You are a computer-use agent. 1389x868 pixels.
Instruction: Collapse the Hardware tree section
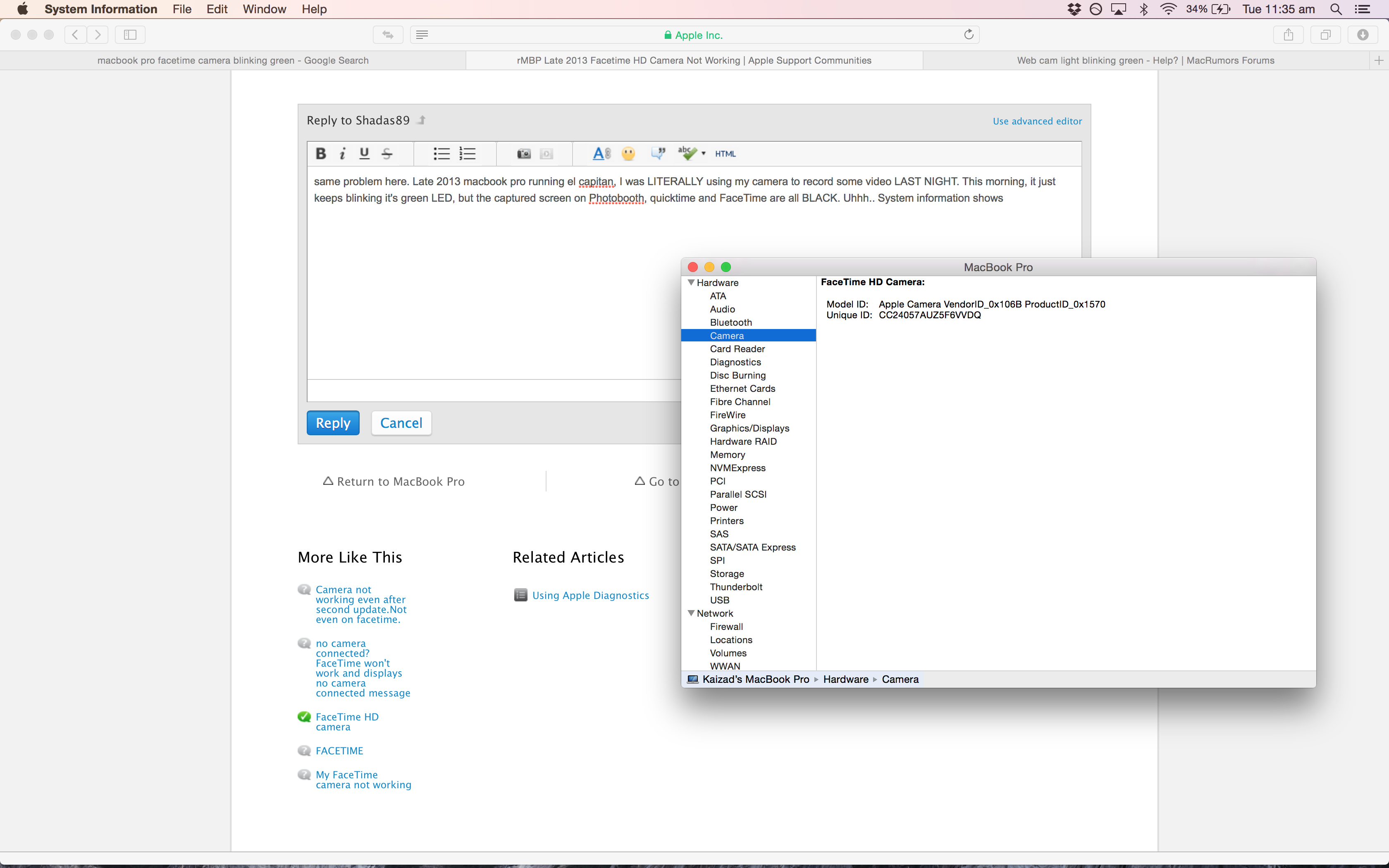click(x=691, y=282)
